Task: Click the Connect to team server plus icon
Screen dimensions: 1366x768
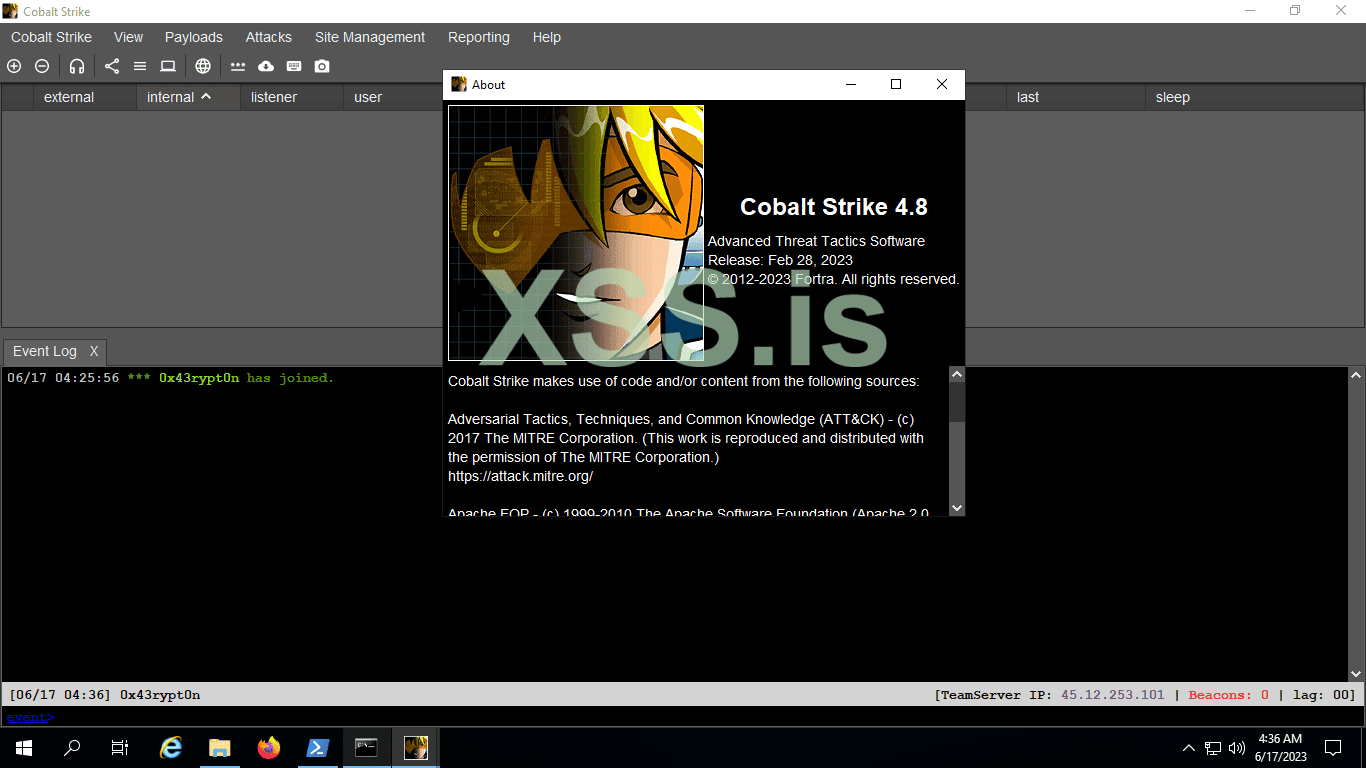Action: tap(14, 66)
